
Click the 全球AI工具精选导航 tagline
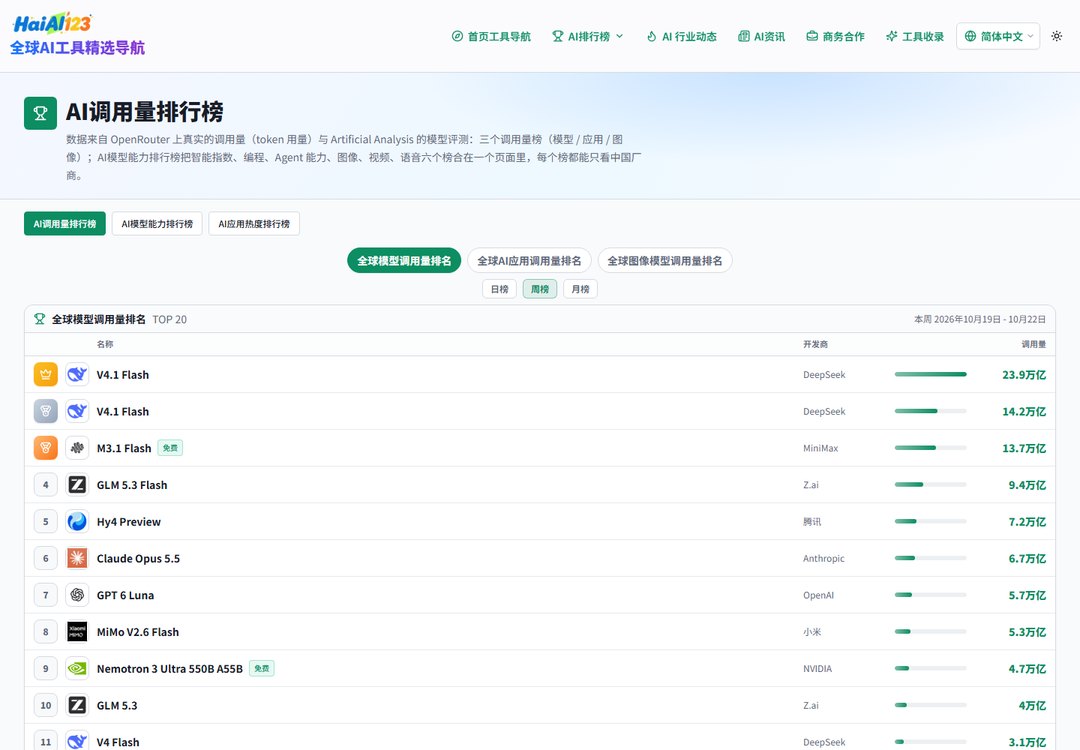pyautogui.click(x=78, y=48)
